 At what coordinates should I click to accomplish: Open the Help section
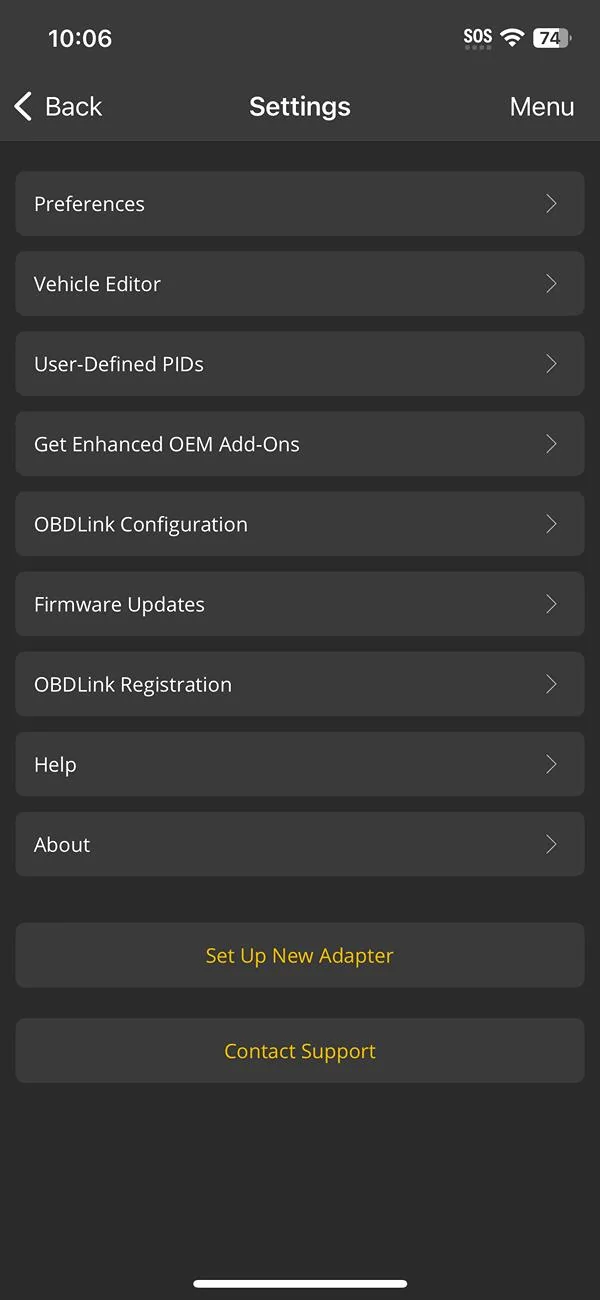click(x=56, y=764)
